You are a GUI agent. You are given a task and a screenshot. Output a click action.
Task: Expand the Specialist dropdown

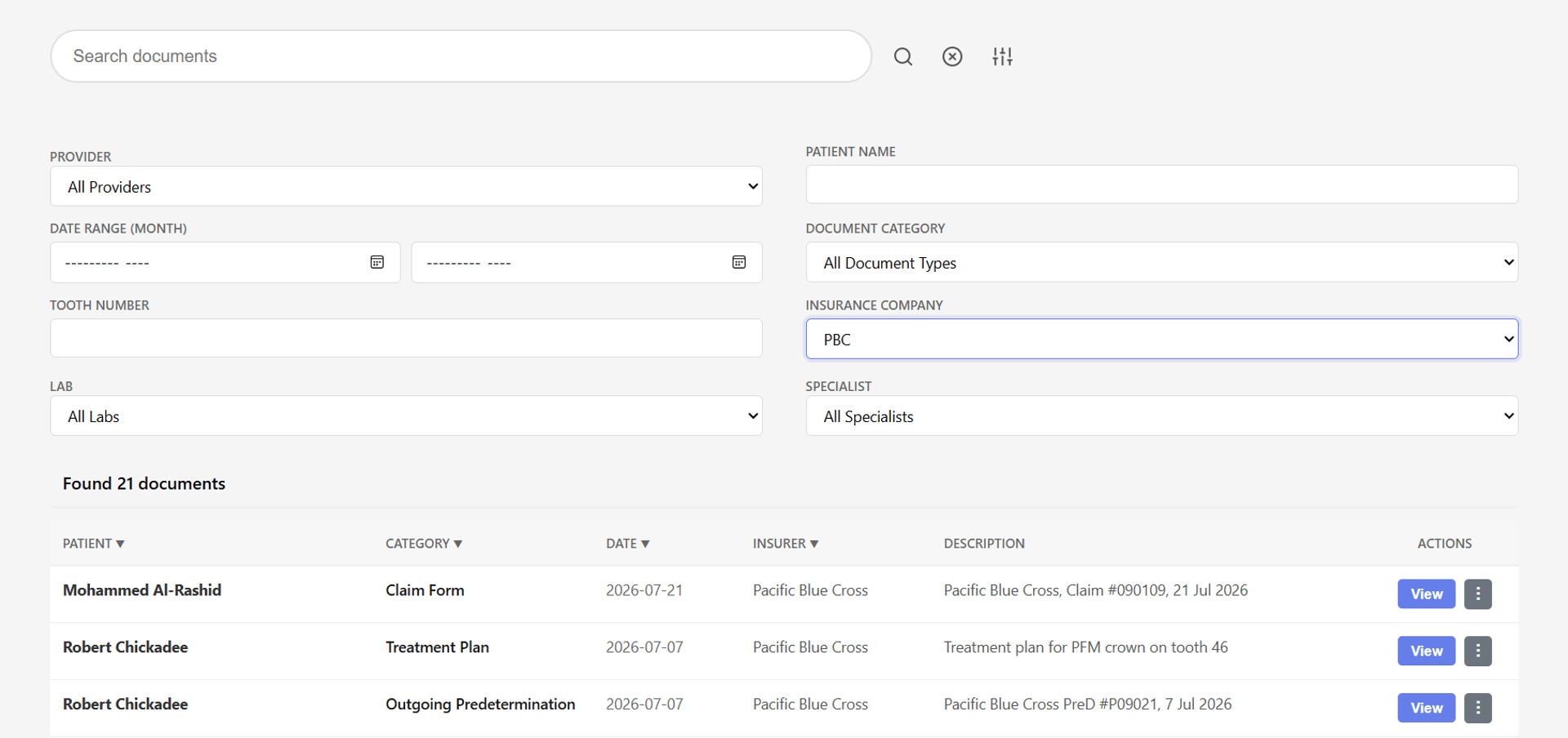(x=1162, y=416)
